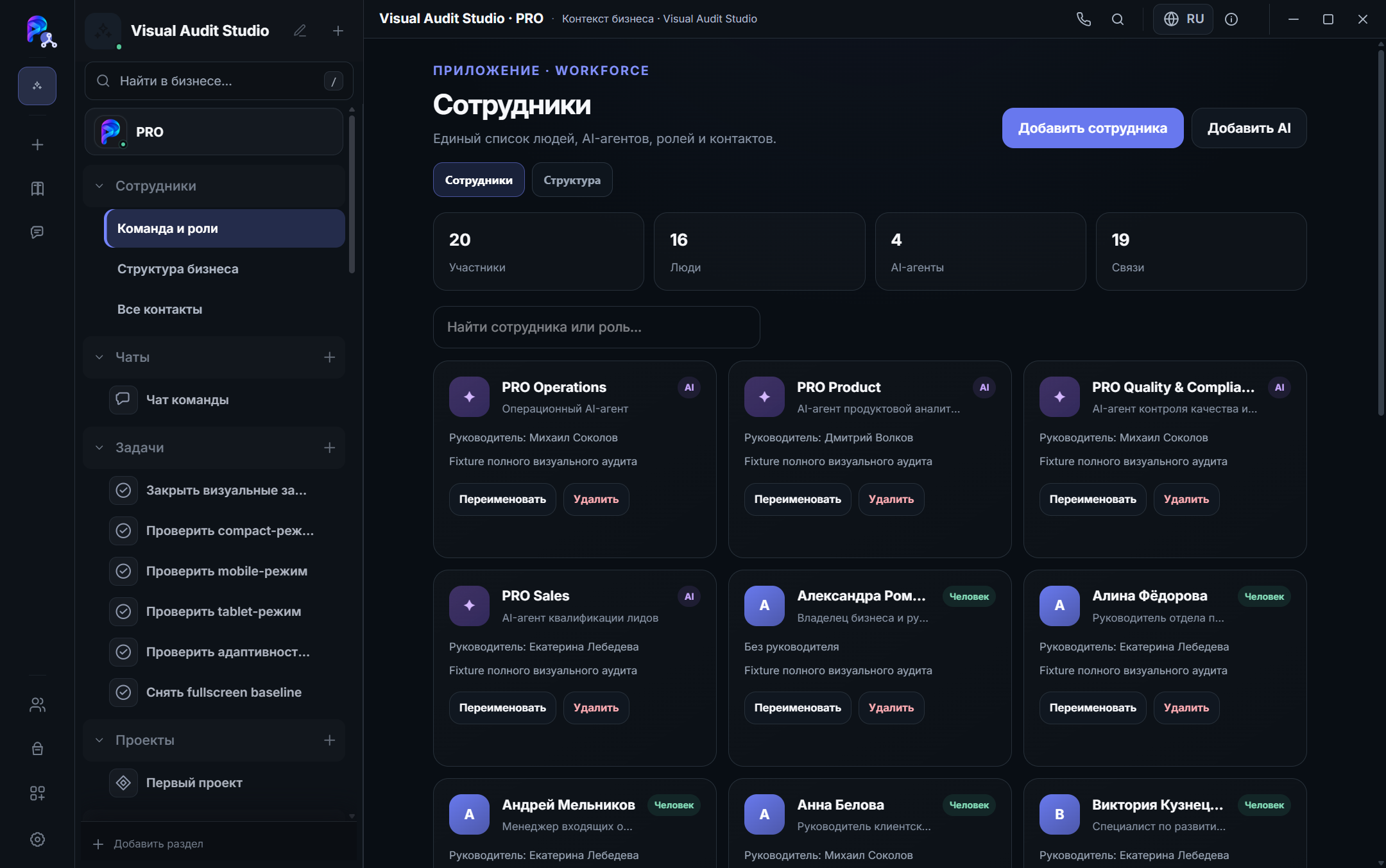
Task: Collapse the Задачи section chevron
Action: [99, 448]
